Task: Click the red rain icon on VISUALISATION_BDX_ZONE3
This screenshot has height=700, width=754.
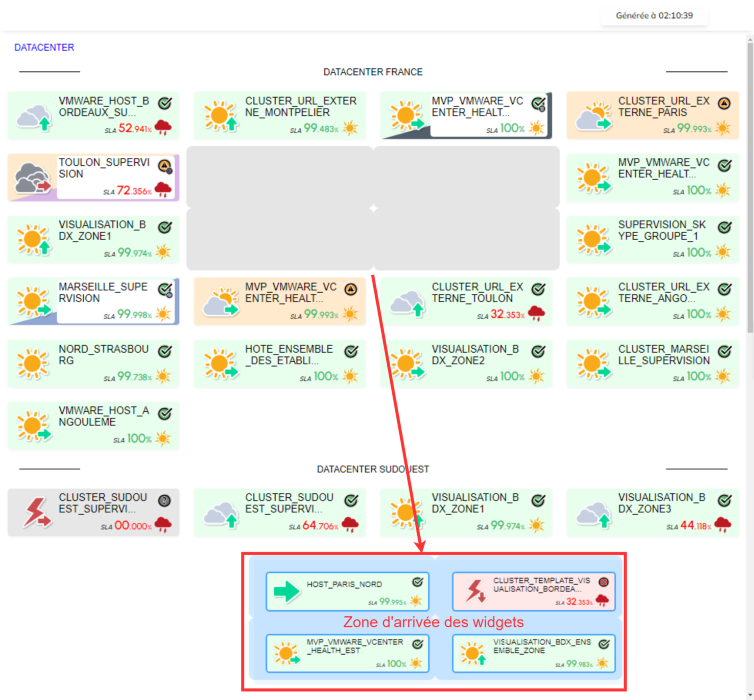Action: 723,525
